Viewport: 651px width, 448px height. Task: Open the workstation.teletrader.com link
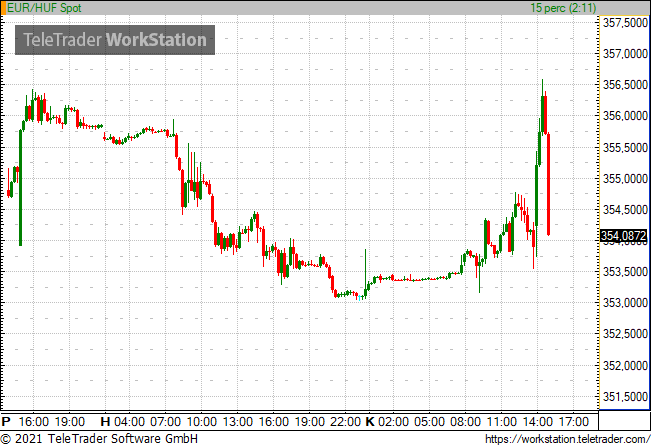(x=567, y=439)
